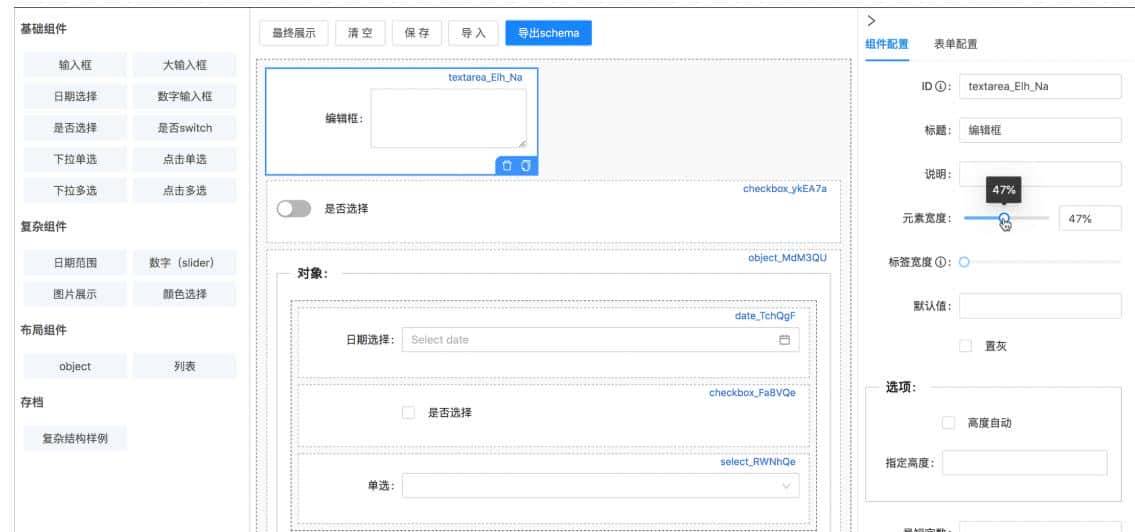Click the copy icon on the textarea component

point(524,166)
